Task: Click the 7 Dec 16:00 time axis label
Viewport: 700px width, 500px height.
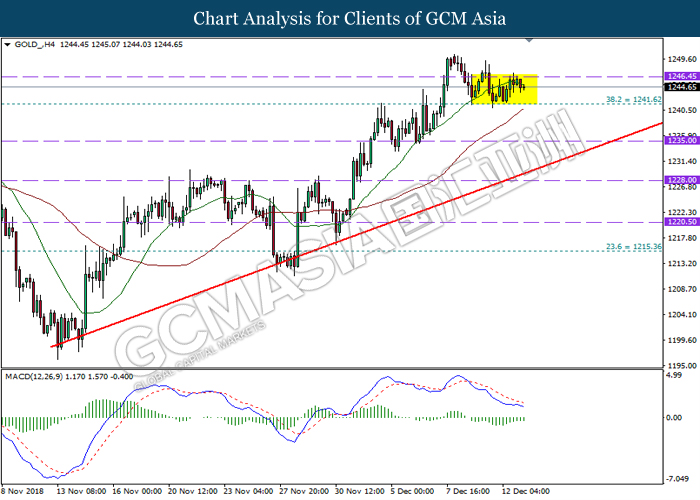Action: tap(469, 491)
